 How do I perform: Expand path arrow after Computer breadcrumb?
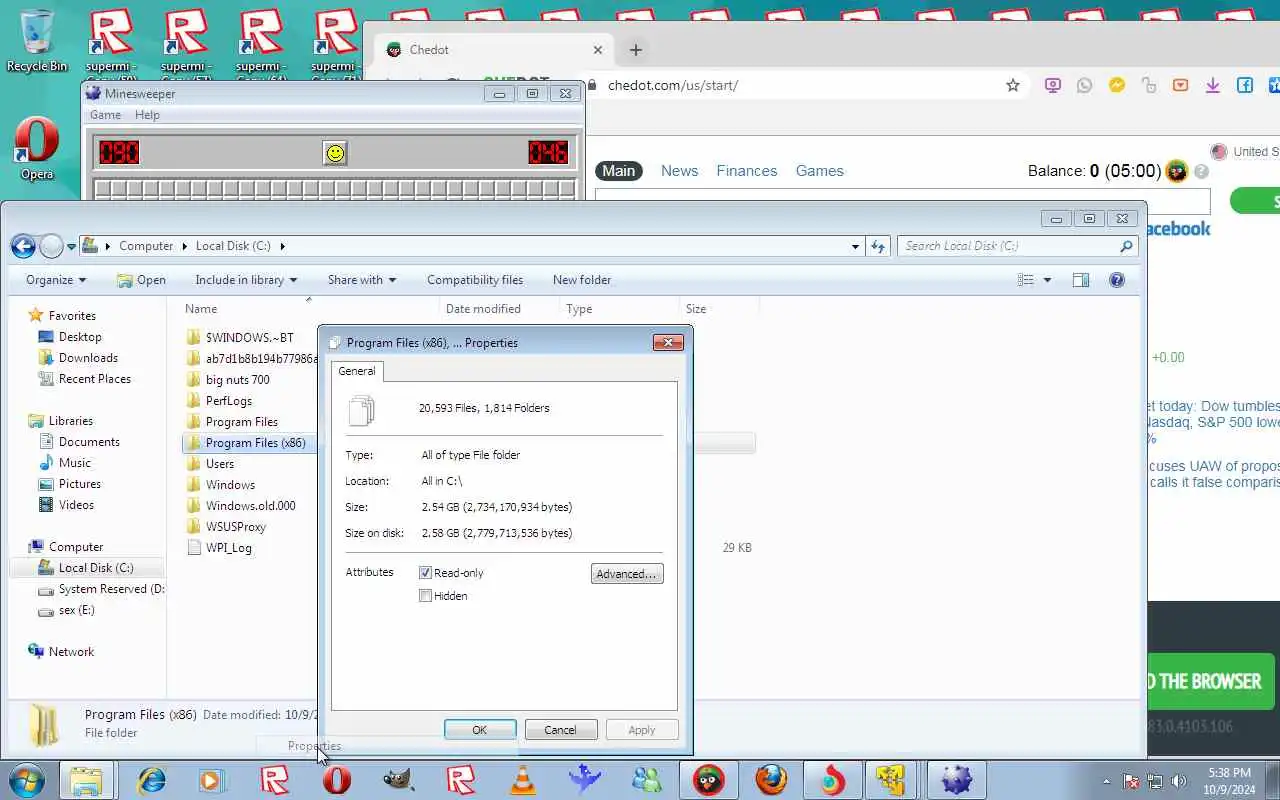(183, 246)
